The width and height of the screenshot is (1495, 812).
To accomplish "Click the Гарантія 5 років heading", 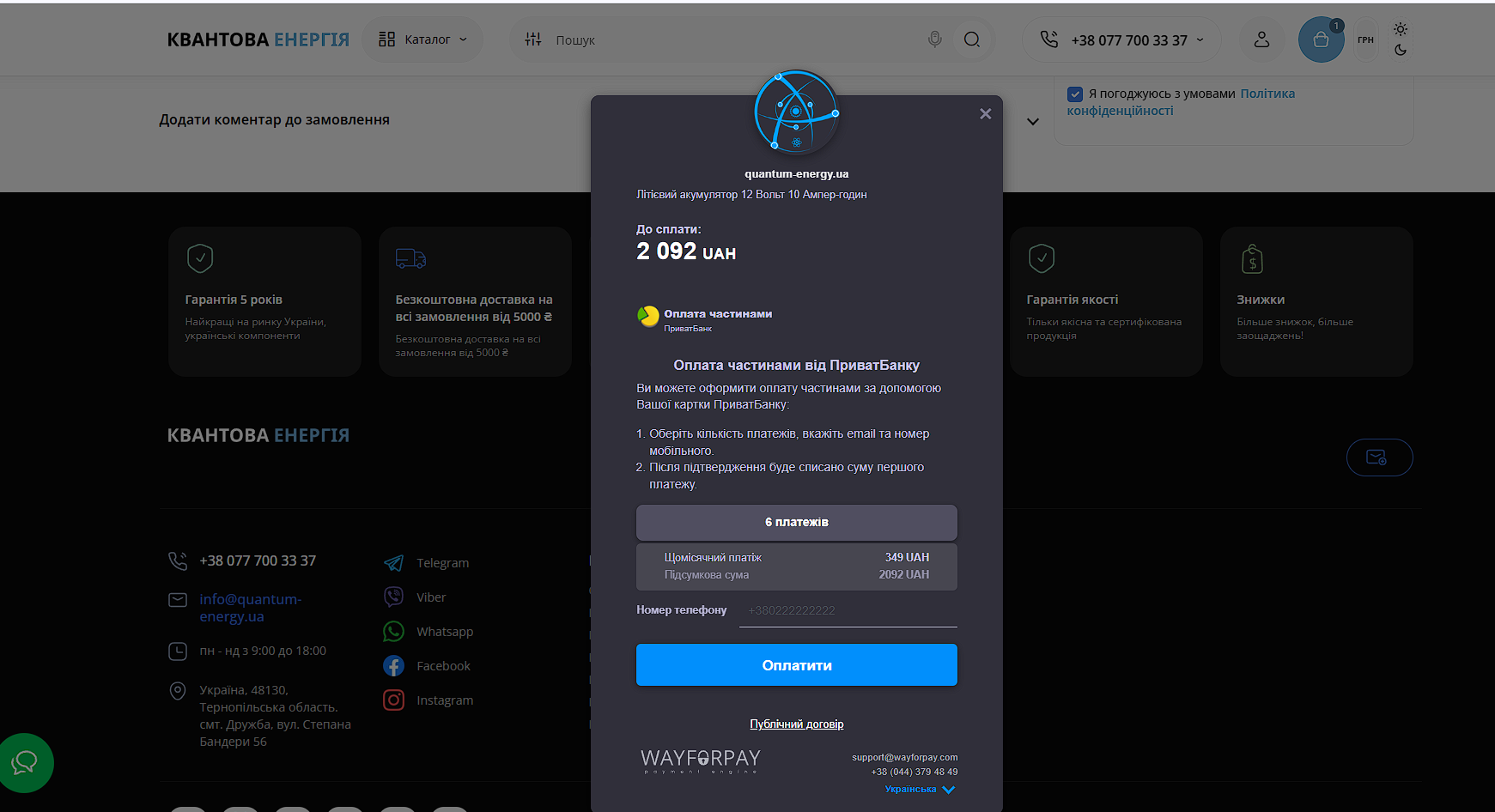I will [234, 300].
